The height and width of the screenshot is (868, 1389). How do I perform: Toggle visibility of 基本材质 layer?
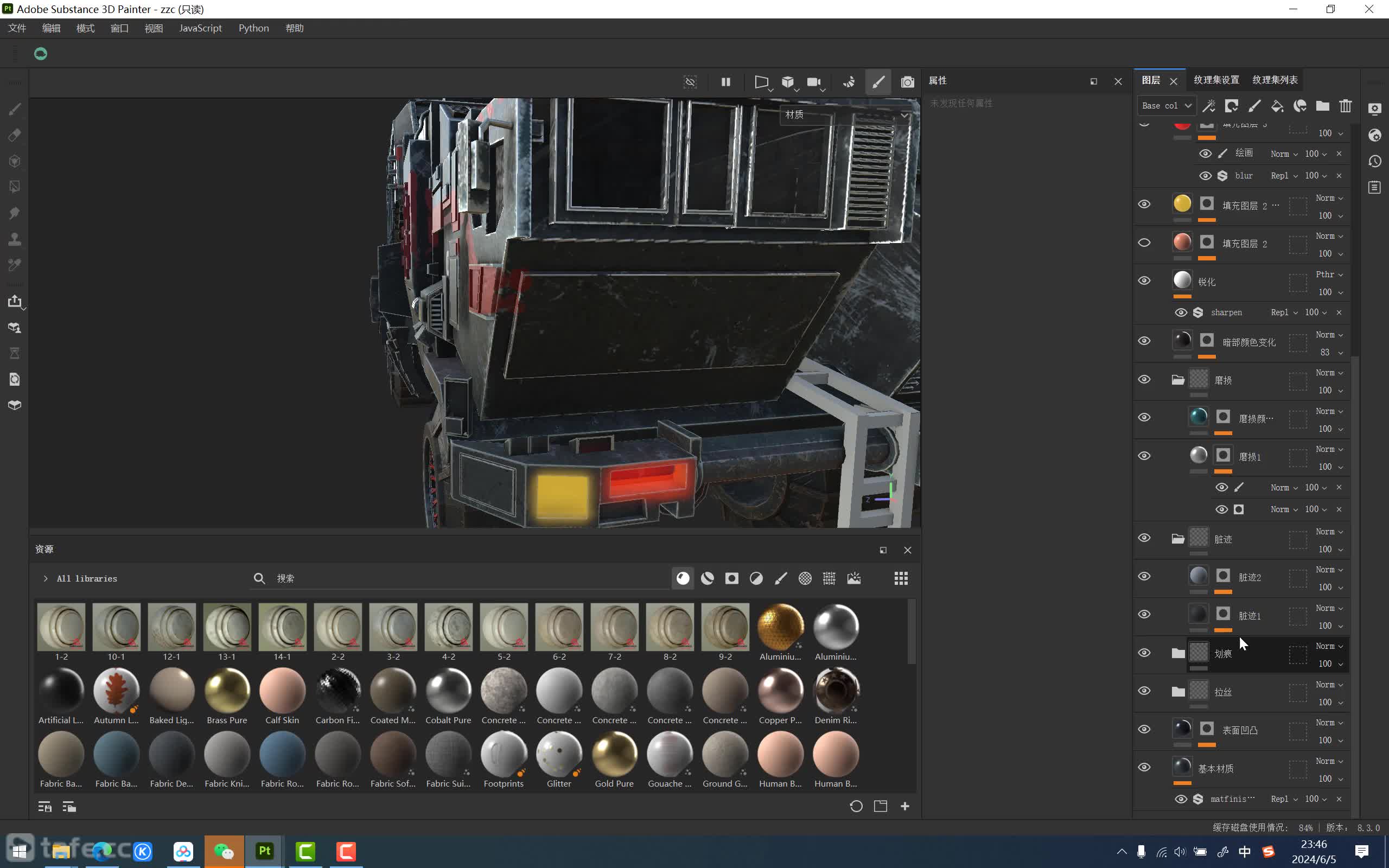(1144, 768)
